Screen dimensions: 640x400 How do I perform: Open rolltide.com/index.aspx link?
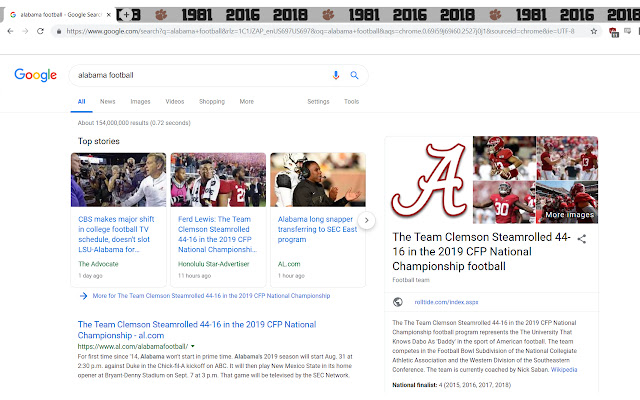[446, 302]
